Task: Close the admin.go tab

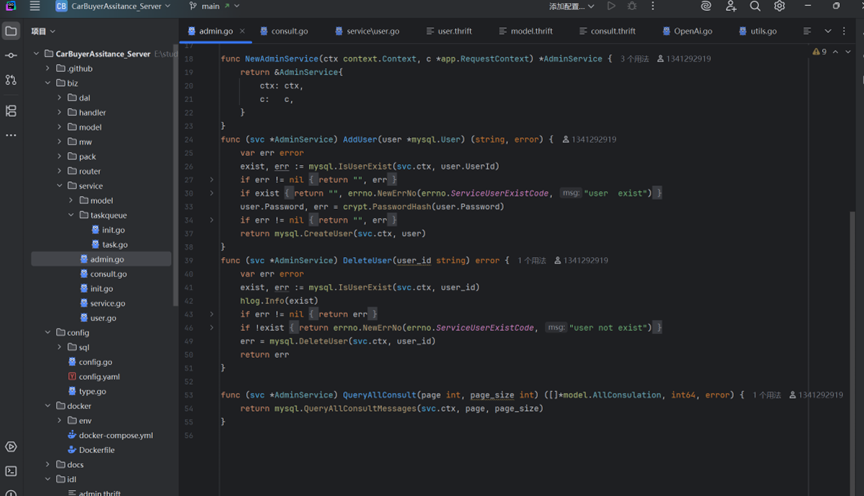Action: coord(242,31)
